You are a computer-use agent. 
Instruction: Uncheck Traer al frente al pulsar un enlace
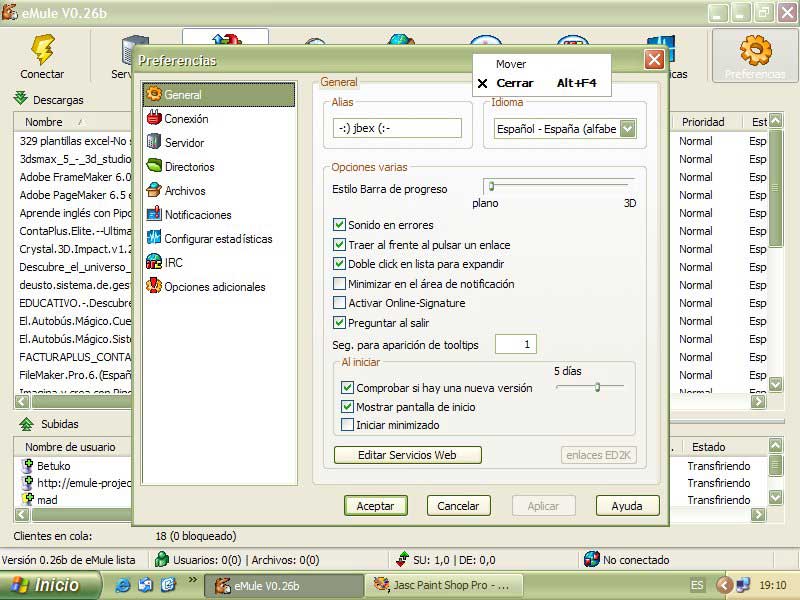(339, 244)
